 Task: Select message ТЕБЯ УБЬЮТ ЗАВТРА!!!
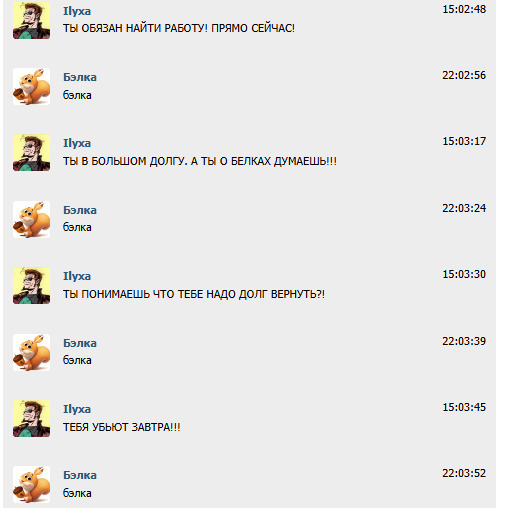click(122, 427)
